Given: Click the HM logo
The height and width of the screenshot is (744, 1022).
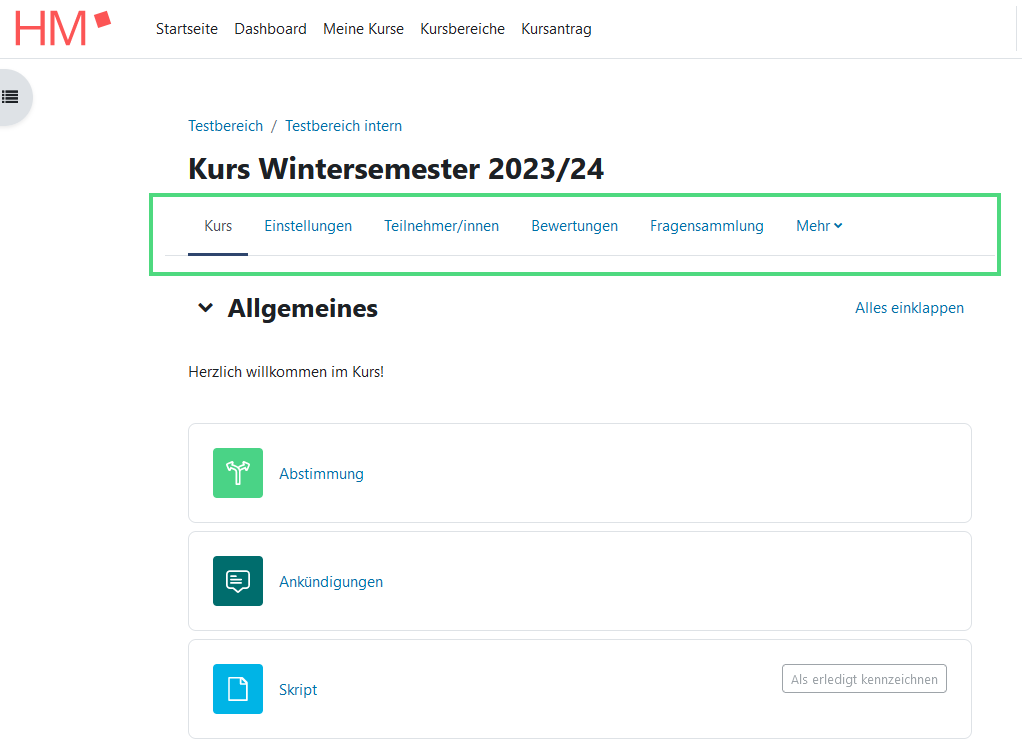Looking at the screenshot, I should pos(62,28).
